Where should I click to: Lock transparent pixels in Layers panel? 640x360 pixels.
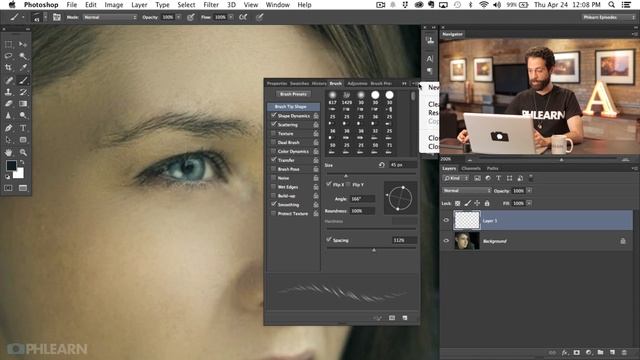pyautogui.click(x=458, y=203)
